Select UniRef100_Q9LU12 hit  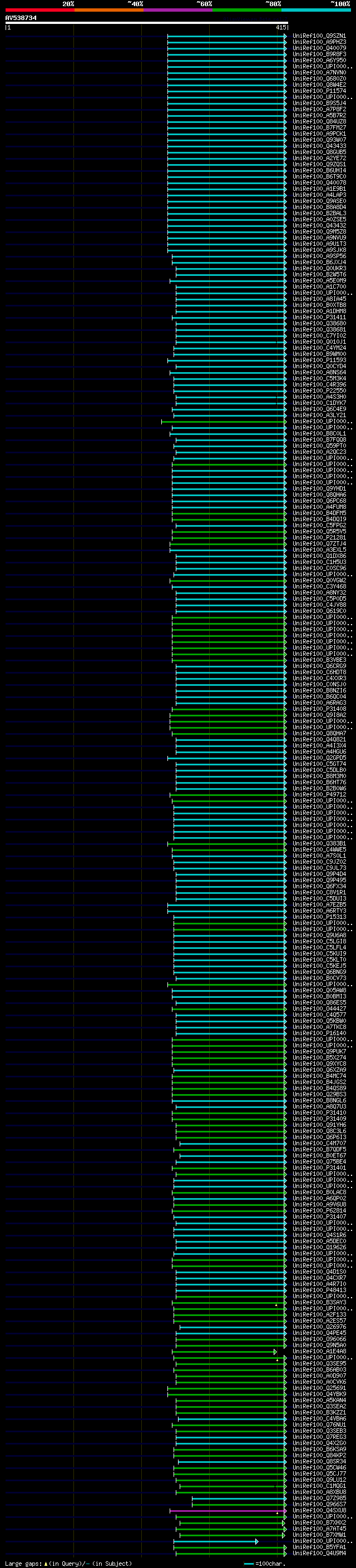[x=319, y=1480]
